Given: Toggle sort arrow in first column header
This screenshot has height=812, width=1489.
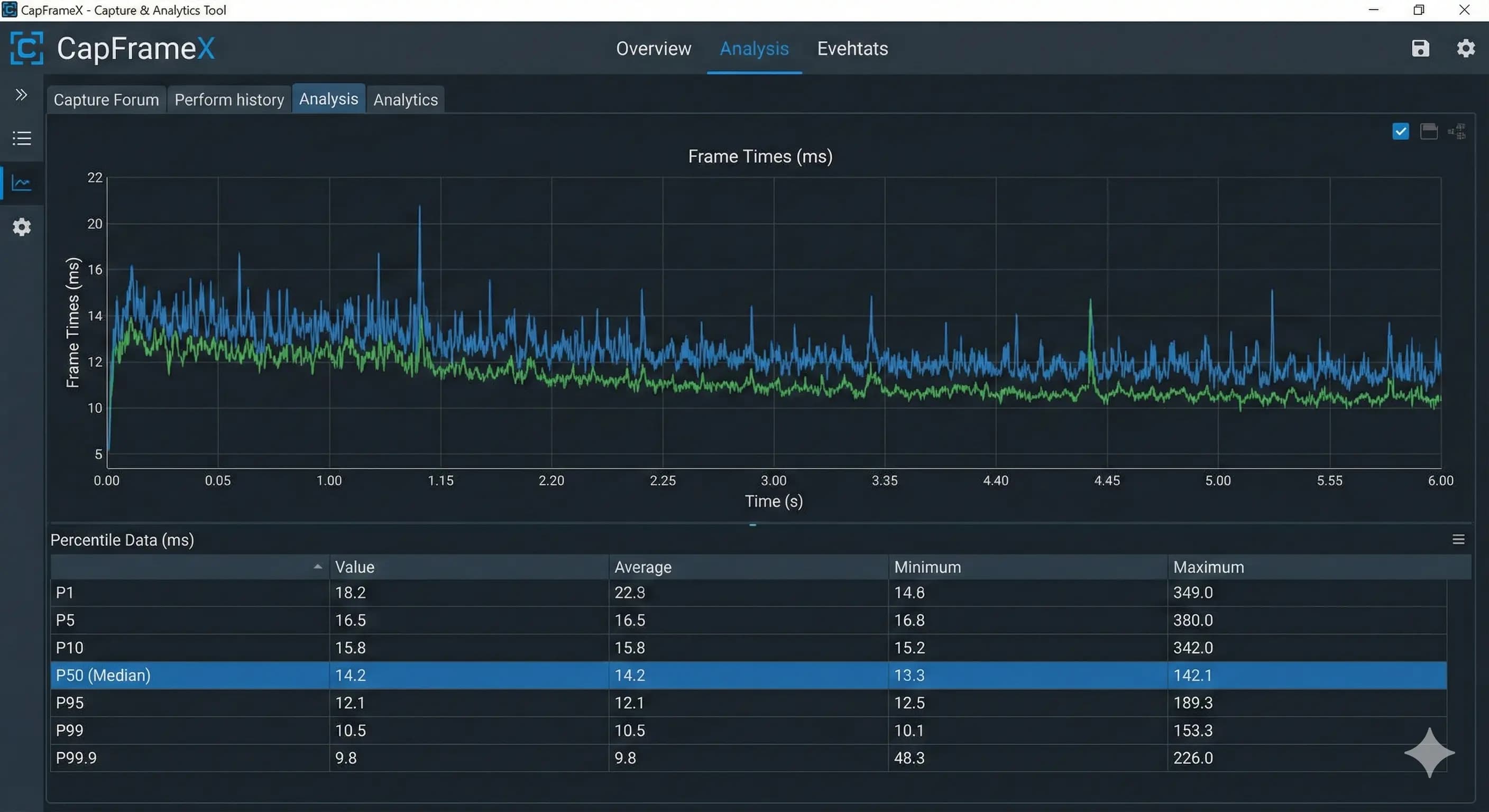Looking at the screenshot, I should [317, 567].
